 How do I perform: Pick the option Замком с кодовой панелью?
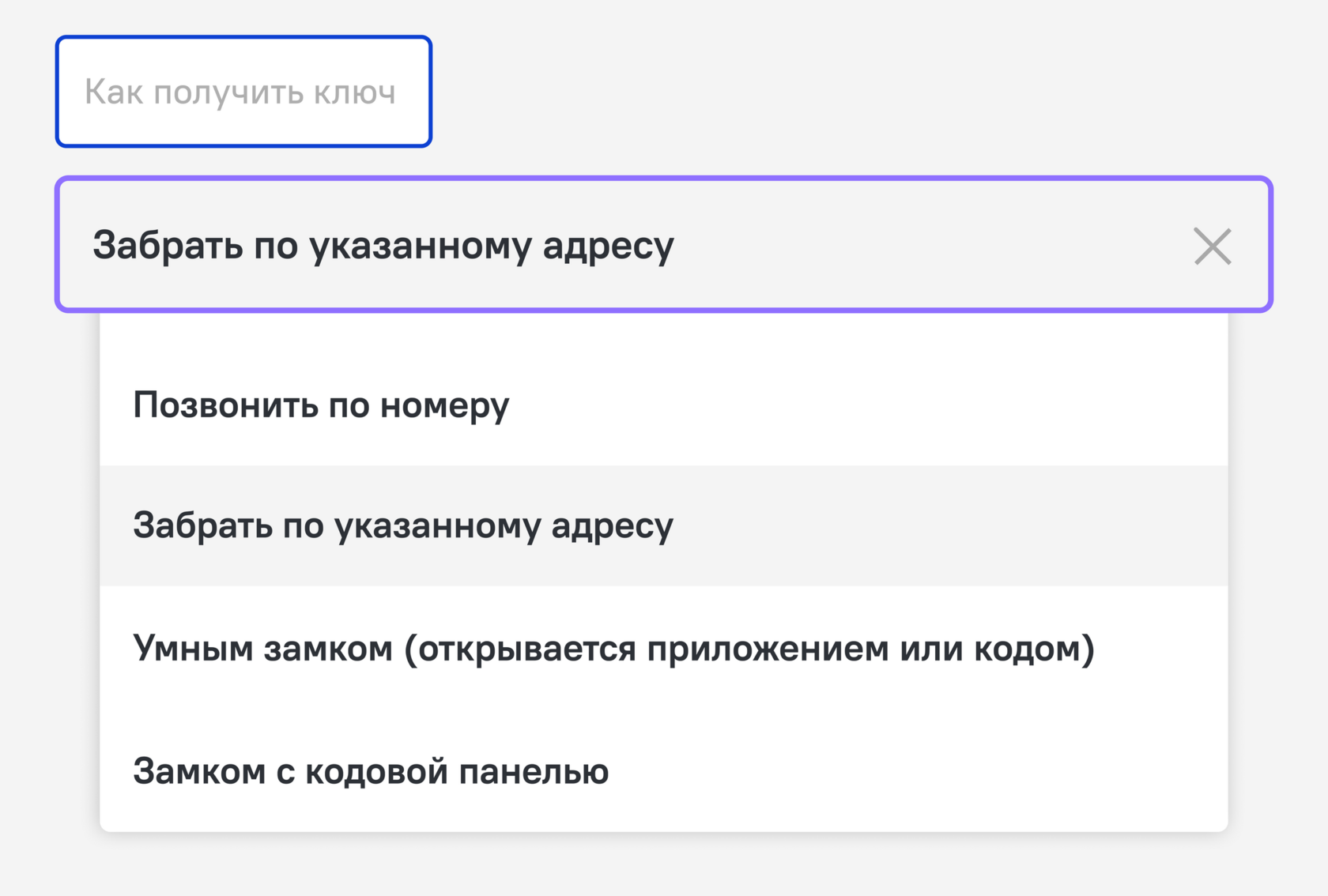pyautogui.click(x=664, y=770)
